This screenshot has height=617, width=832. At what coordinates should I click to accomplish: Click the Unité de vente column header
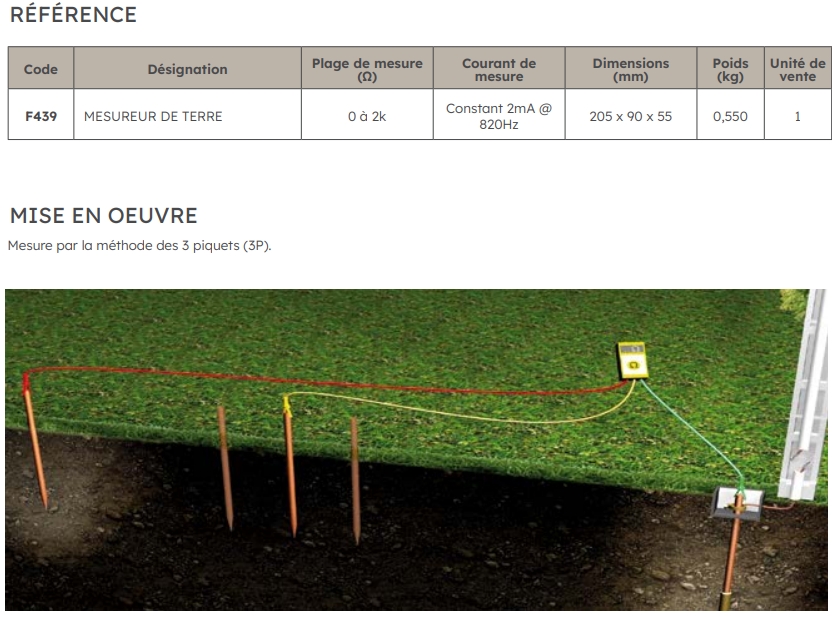point(797,69)
